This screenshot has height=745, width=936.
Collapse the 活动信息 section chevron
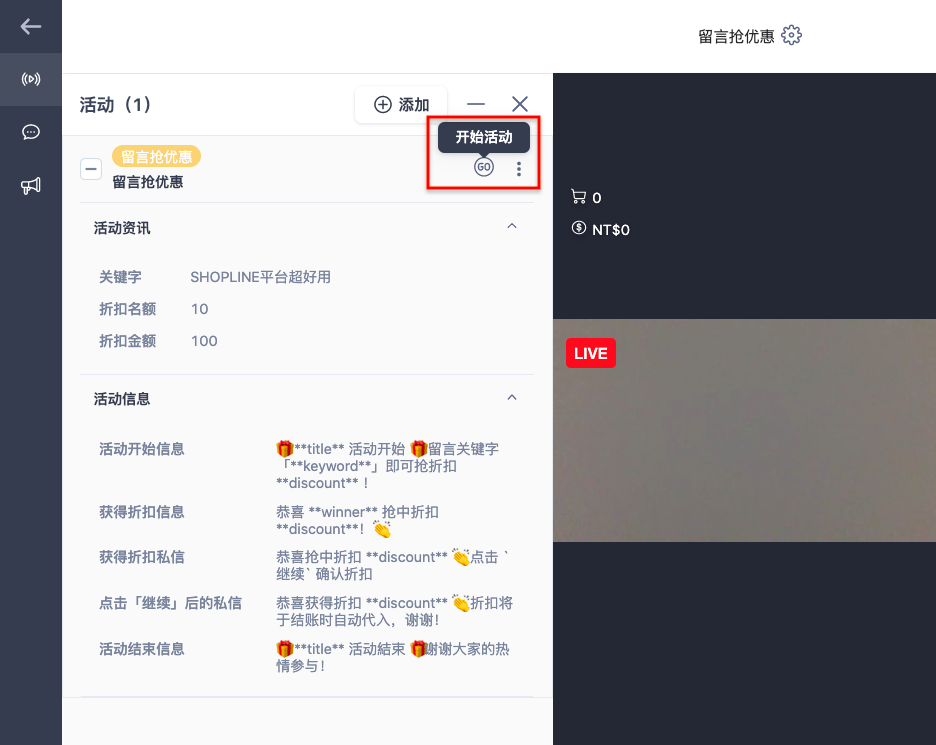click(x=512, y=398)
